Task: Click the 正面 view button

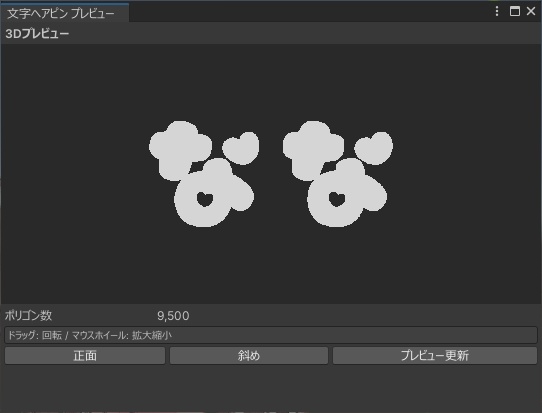Action: (x=85, y=356)
